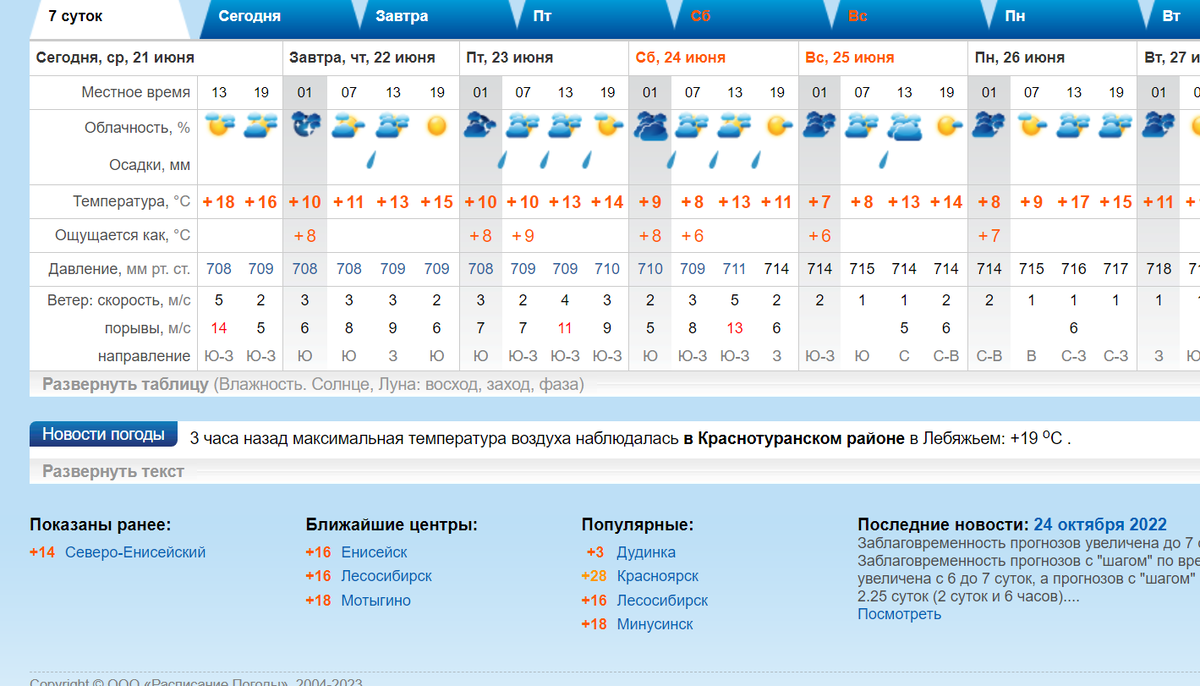This screenshot has height=686, width=1200.
Task: Open the 'в Краснотуранском районе' link
Action: click(794, 438)
